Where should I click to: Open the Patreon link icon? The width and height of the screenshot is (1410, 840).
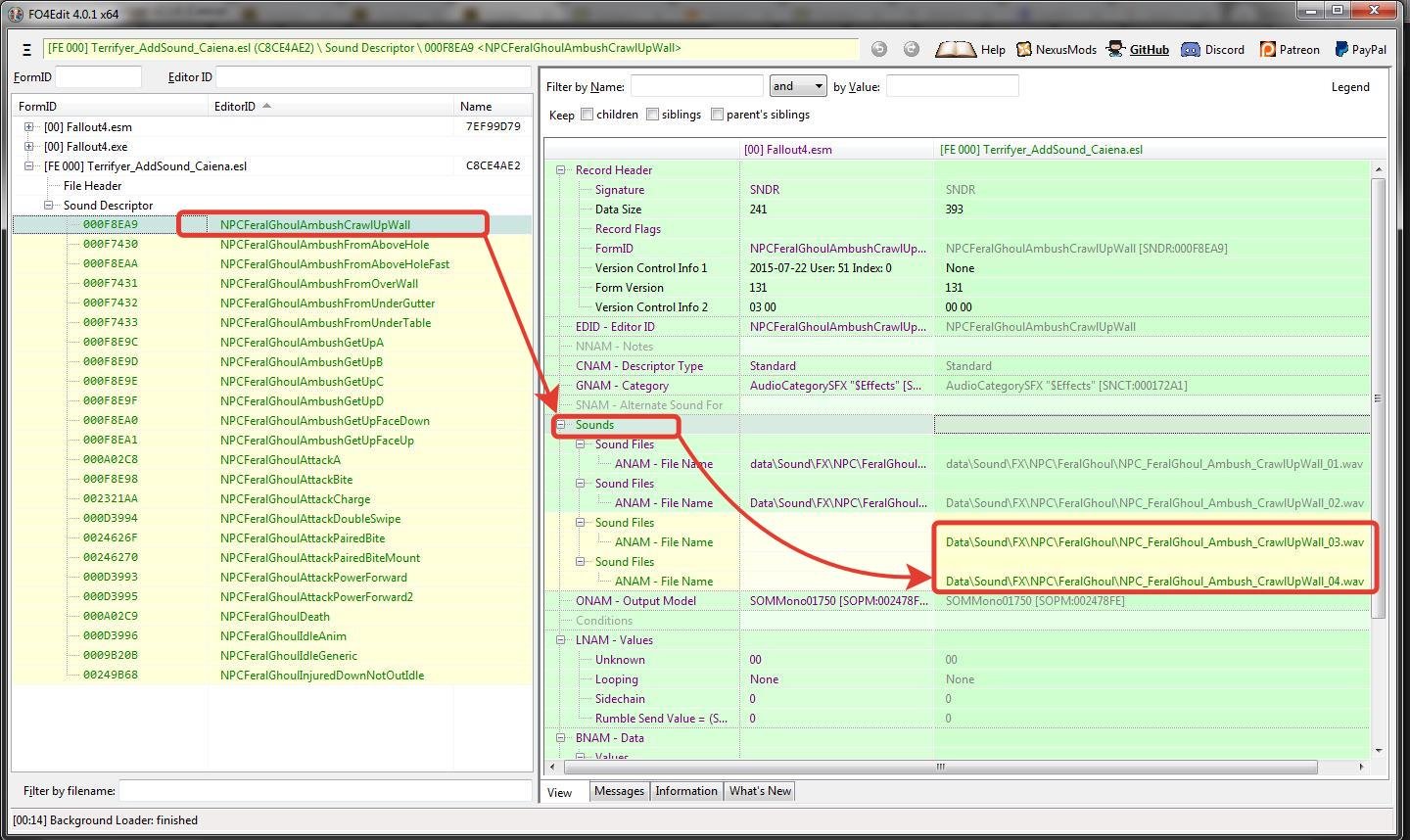pos(1267,49)
